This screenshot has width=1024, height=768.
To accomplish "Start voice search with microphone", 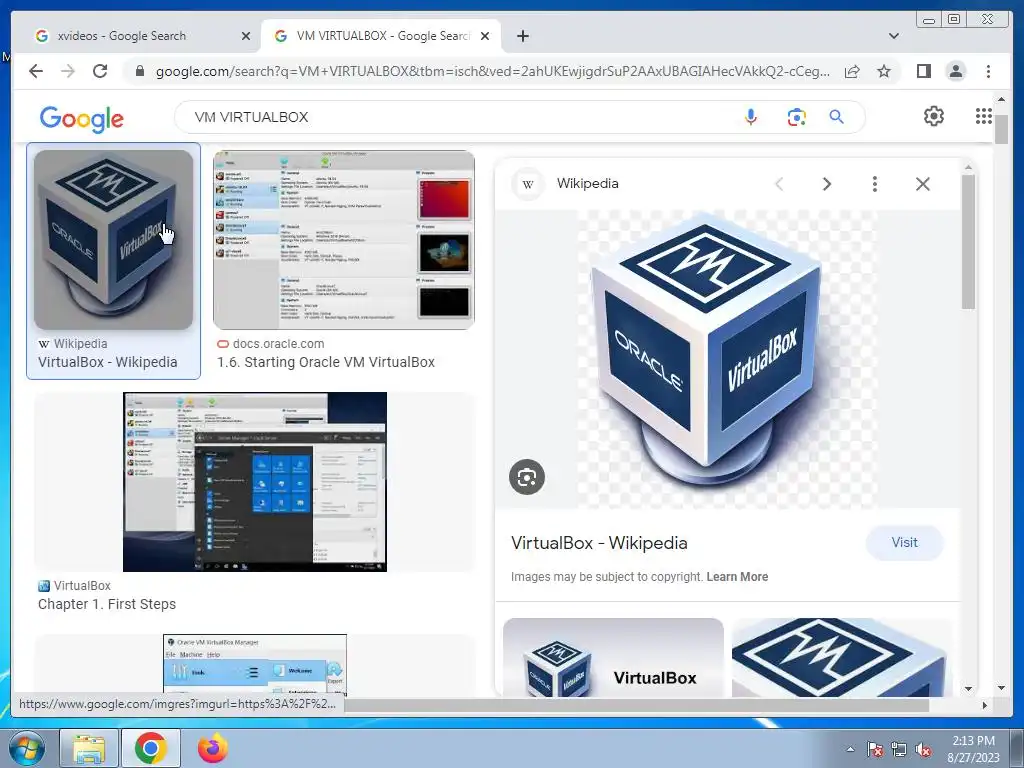I will pos(751,117).
